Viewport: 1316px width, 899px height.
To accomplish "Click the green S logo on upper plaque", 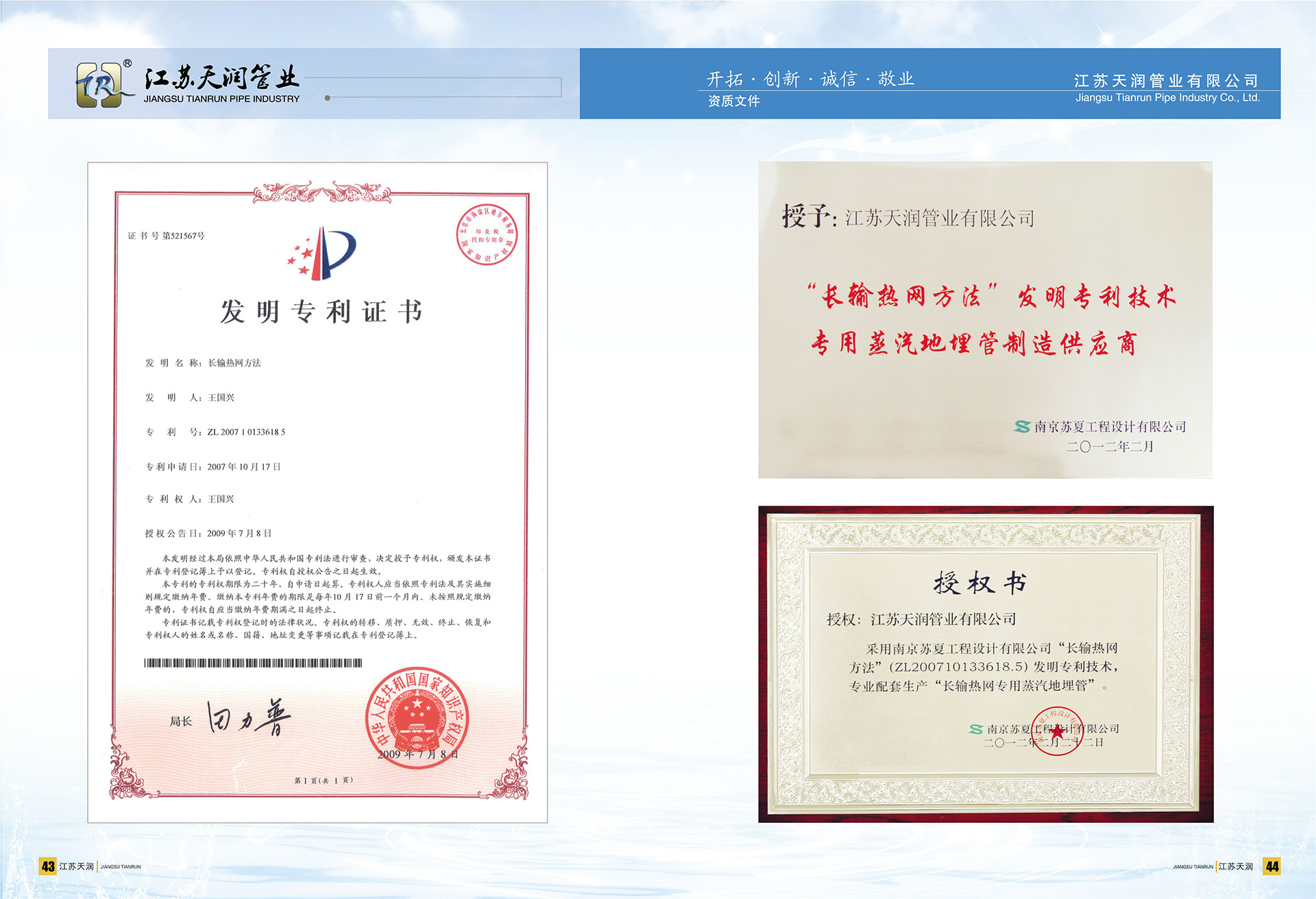I will [x=1022, y=427].
